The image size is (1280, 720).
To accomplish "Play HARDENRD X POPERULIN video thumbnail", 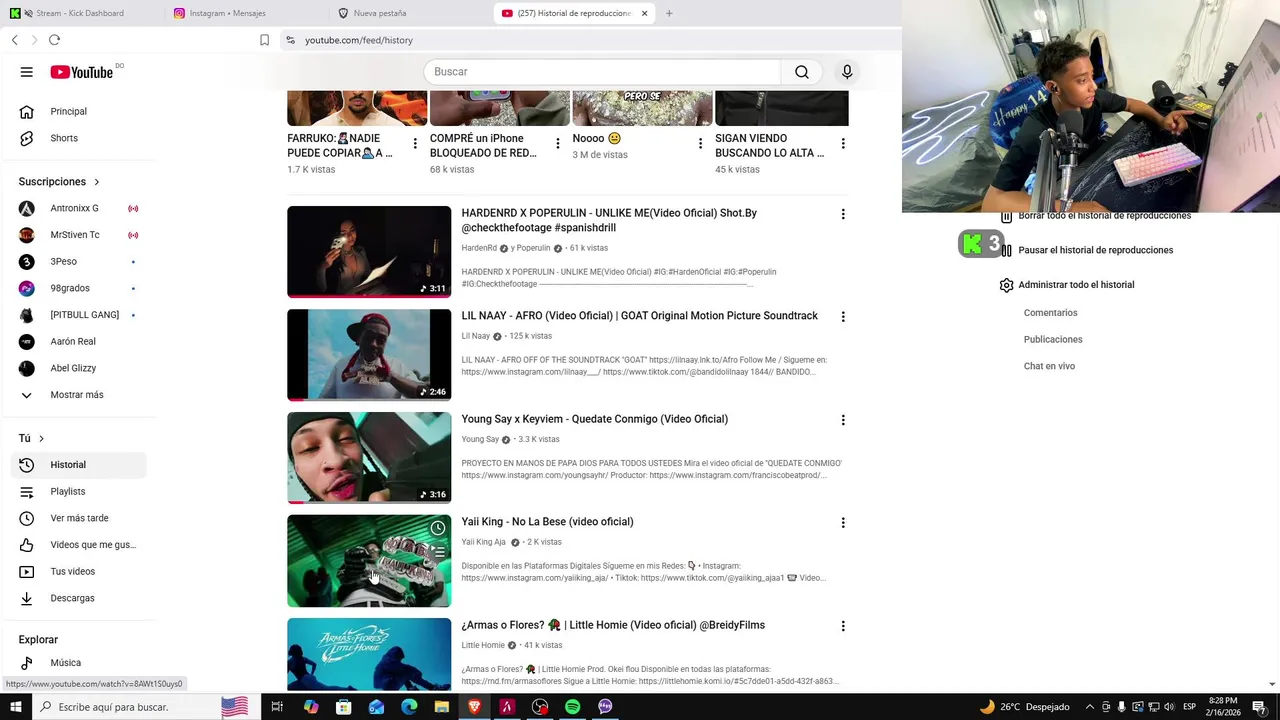I will coord(369,252).
